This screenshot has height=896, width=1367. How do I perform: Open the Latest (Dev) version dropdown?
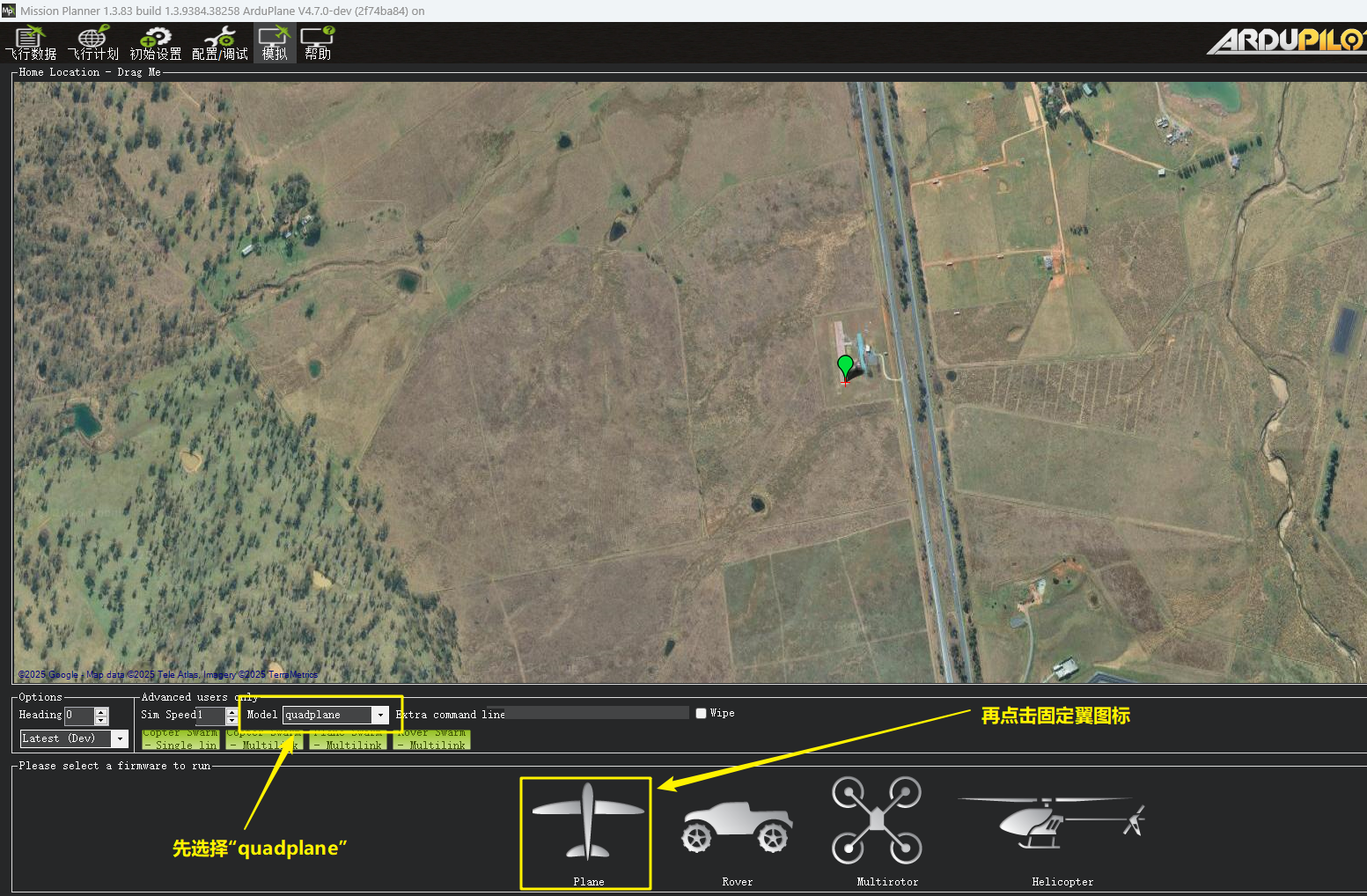tap(120, 739)
